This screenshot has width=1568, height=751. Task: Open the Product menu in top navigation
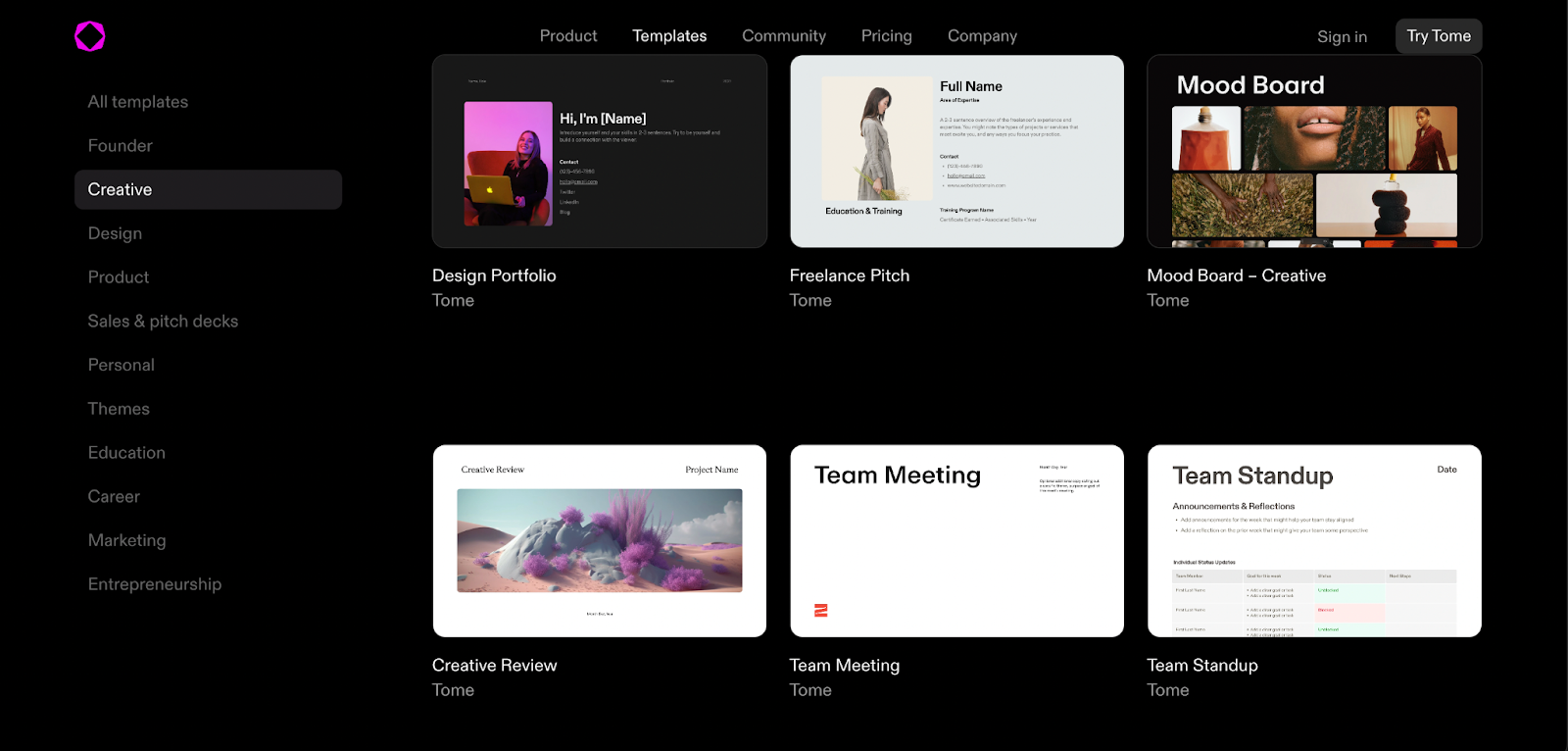coord(568,35)
